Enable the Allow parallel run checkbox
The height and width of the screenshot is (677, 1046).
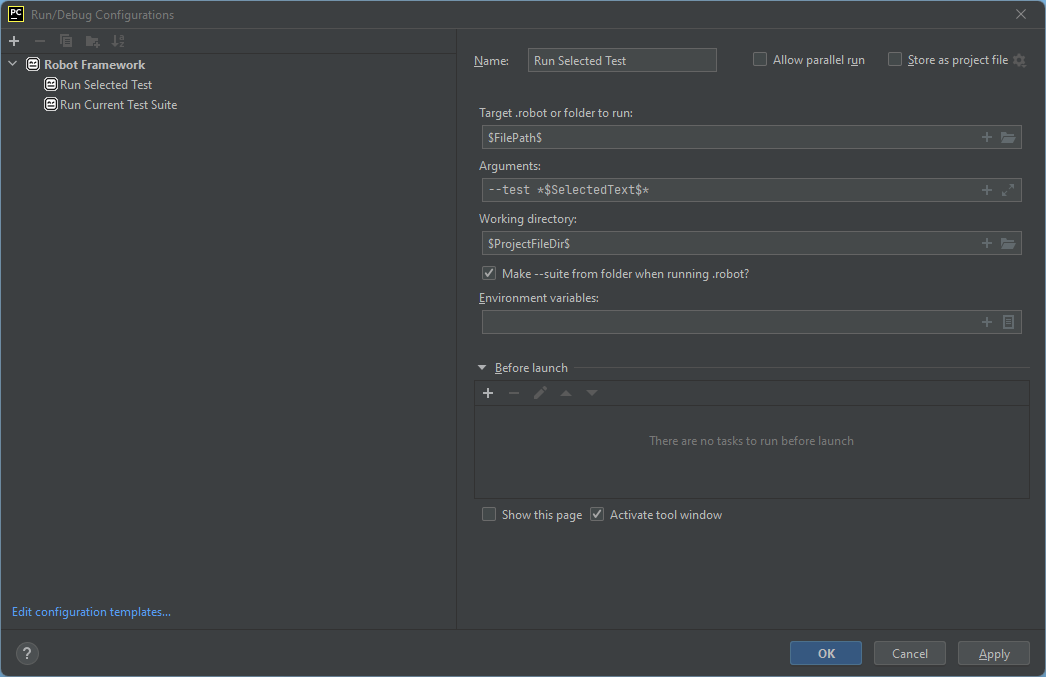click(x=760, y=60)
